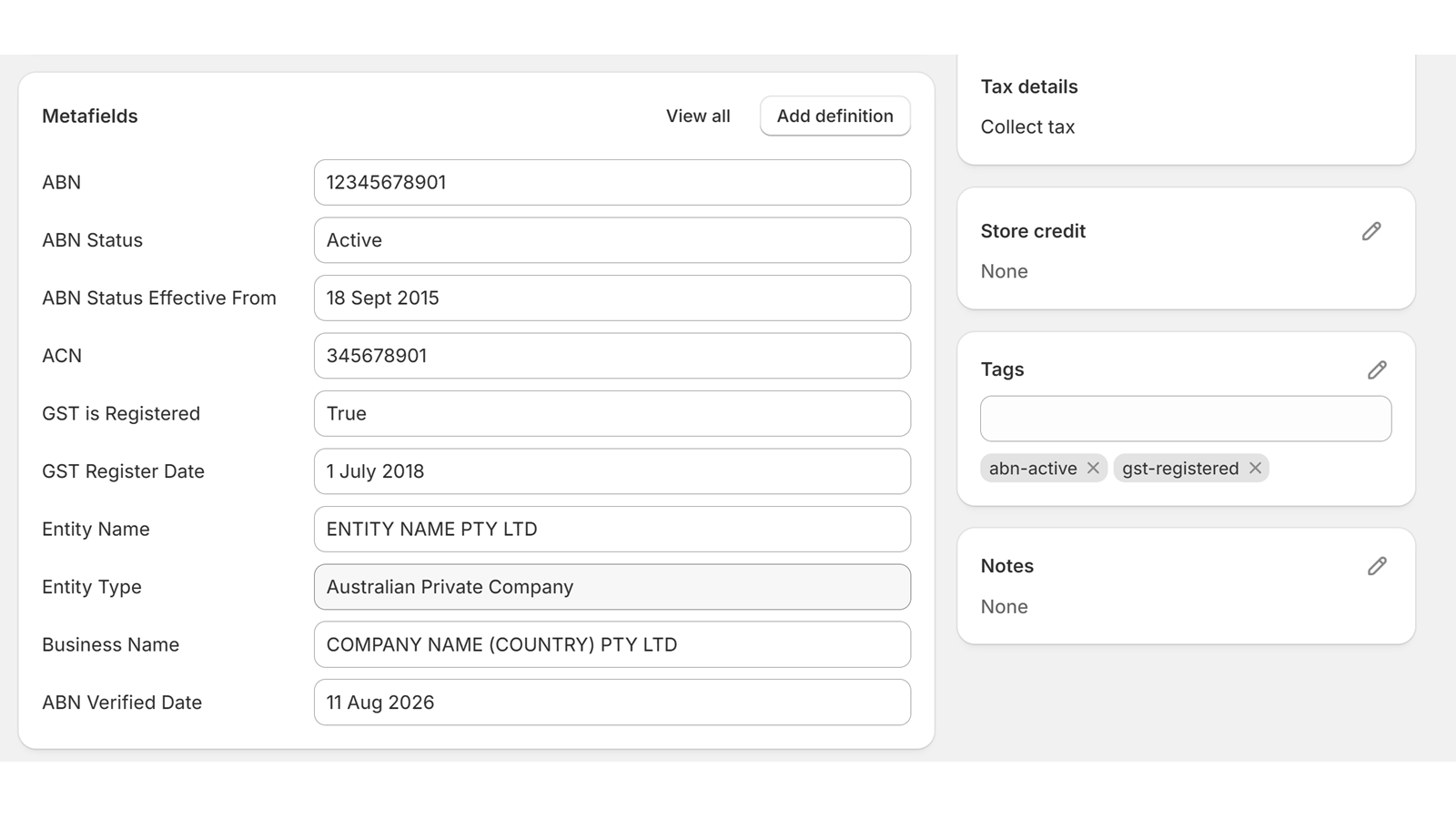Viewport: 1456px width, 819px height.
Task: Click the GST Register Date label
Action: [x=123, y=471]
